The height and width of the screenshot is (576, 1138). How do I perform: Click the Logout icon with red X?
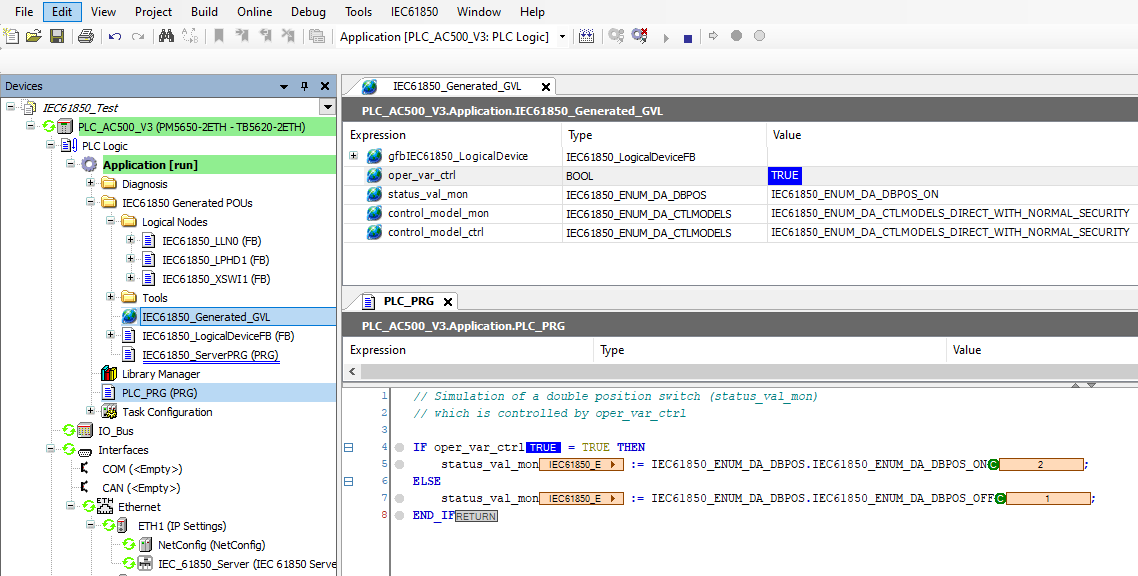639,36
